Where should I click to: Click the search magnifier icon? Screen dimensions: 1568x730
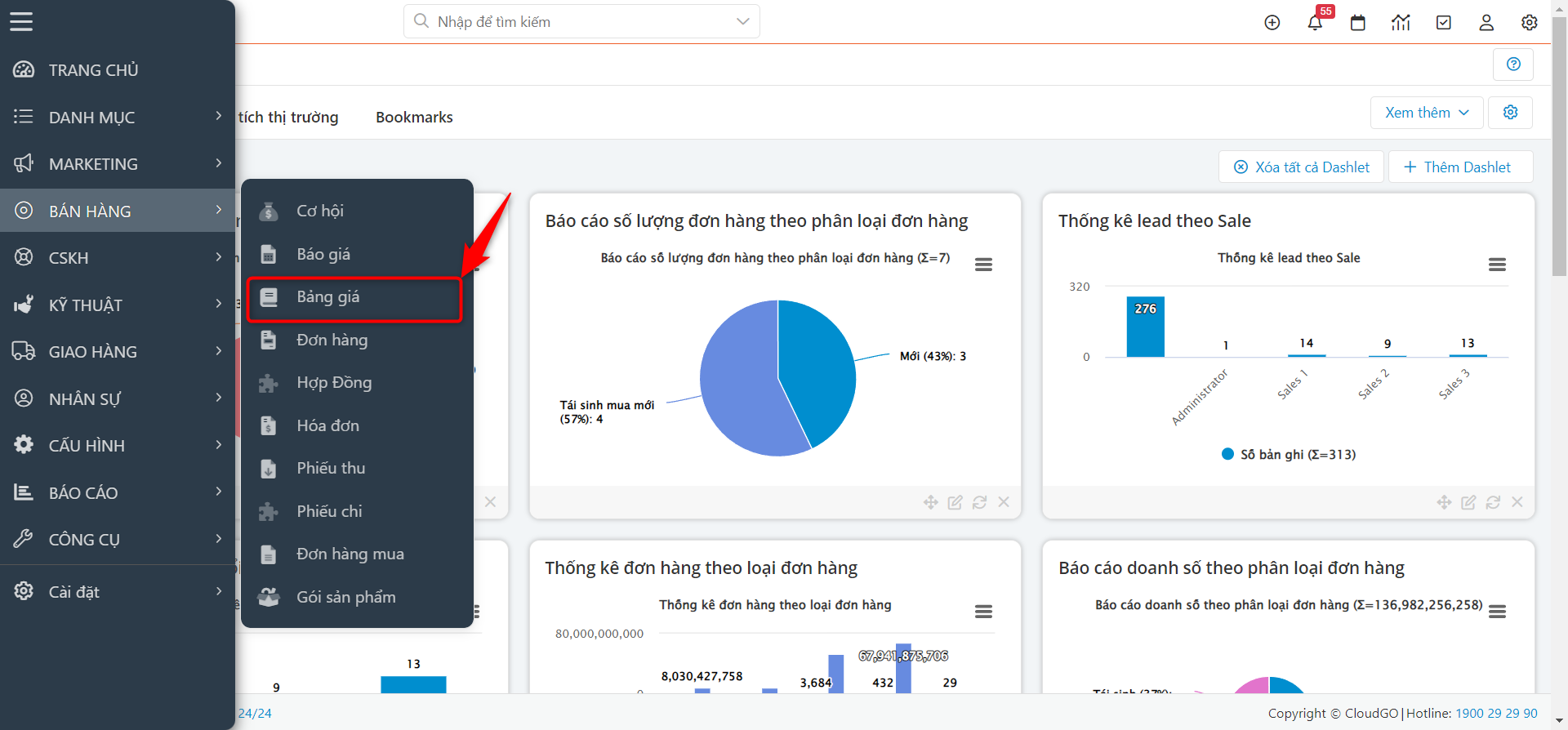coord(421,21)
